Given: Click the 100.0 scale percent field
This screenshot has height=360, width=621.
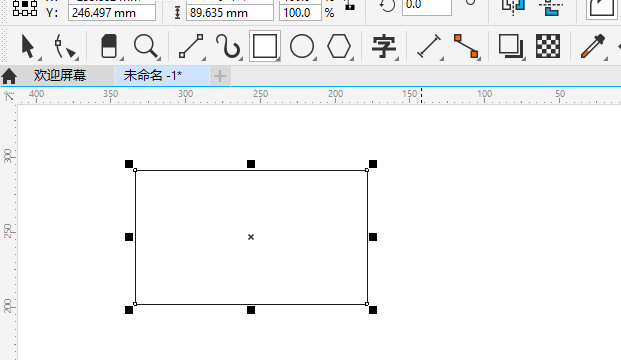Looking at the screenshot, I should point(300,13).
